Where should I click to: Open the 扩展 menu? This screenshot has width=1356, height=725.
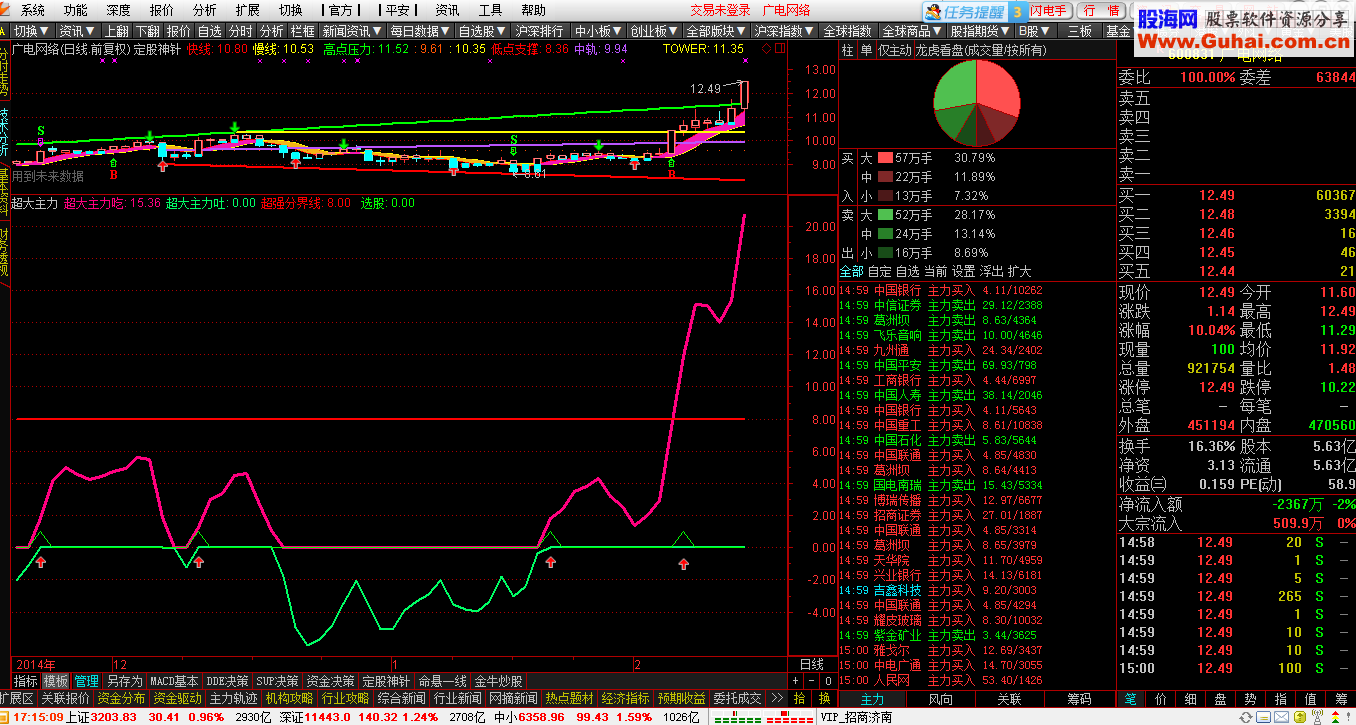(248, 10)
